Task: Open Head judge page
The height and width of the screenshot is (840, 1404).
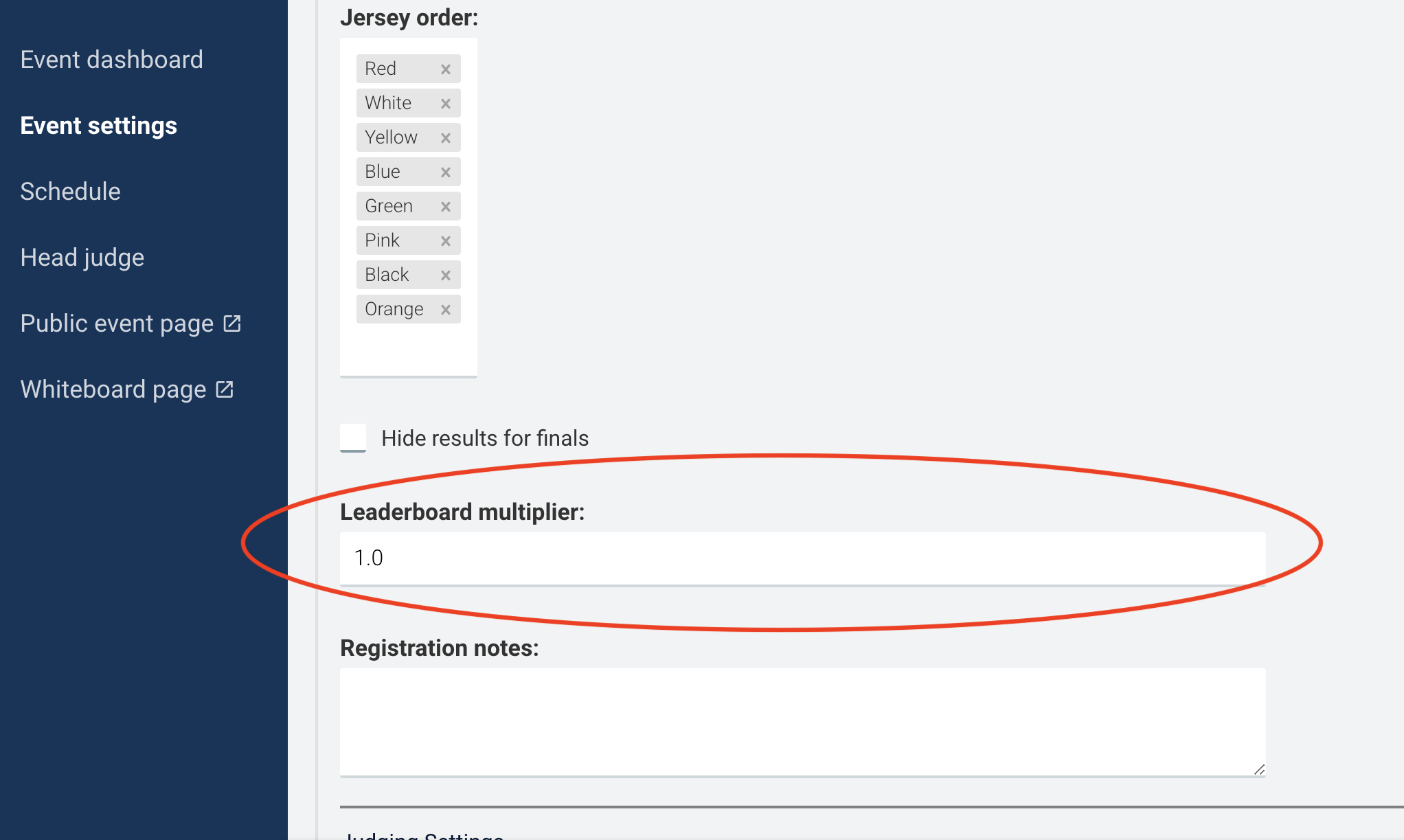Action: (x=82, y=258)
